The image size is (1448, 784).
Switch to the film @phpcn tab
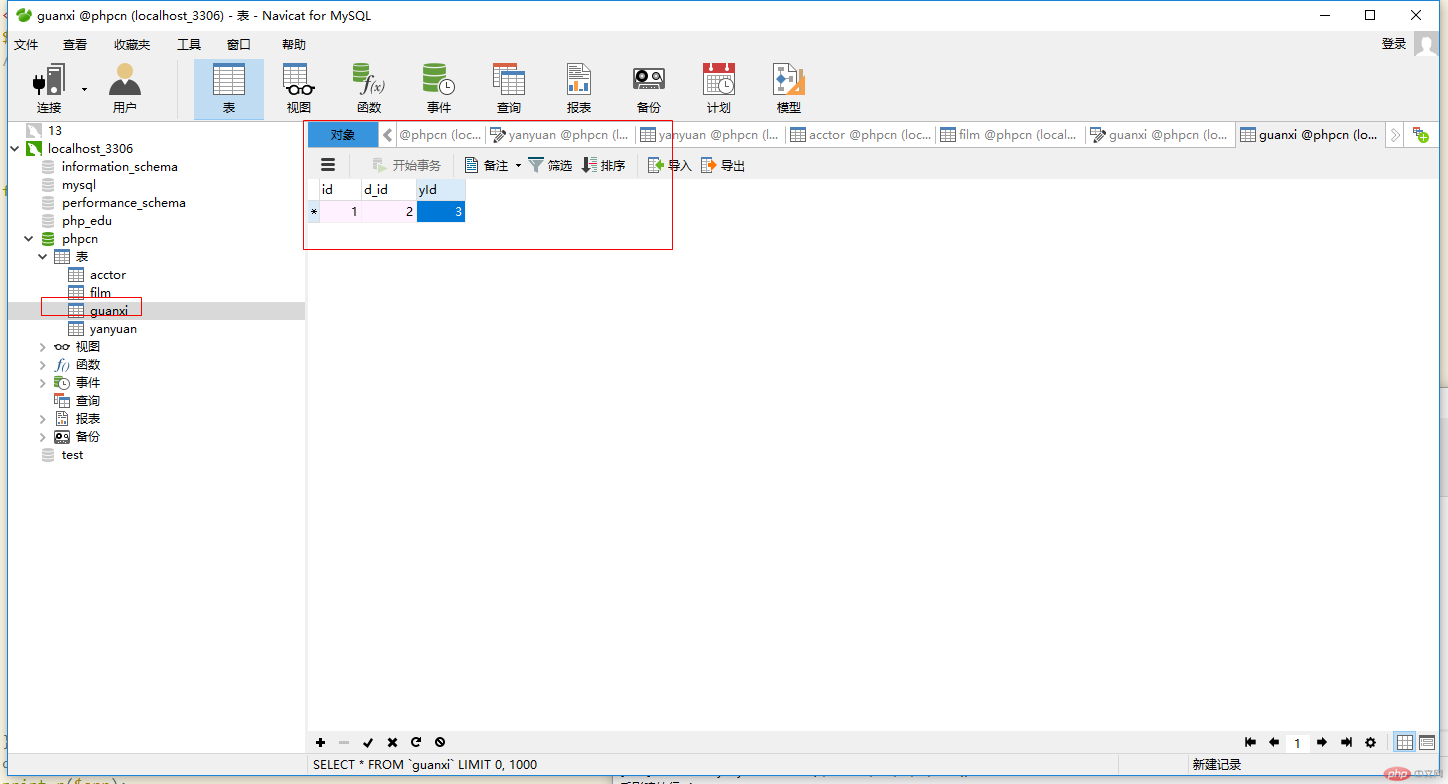[x=1010, y=135]
